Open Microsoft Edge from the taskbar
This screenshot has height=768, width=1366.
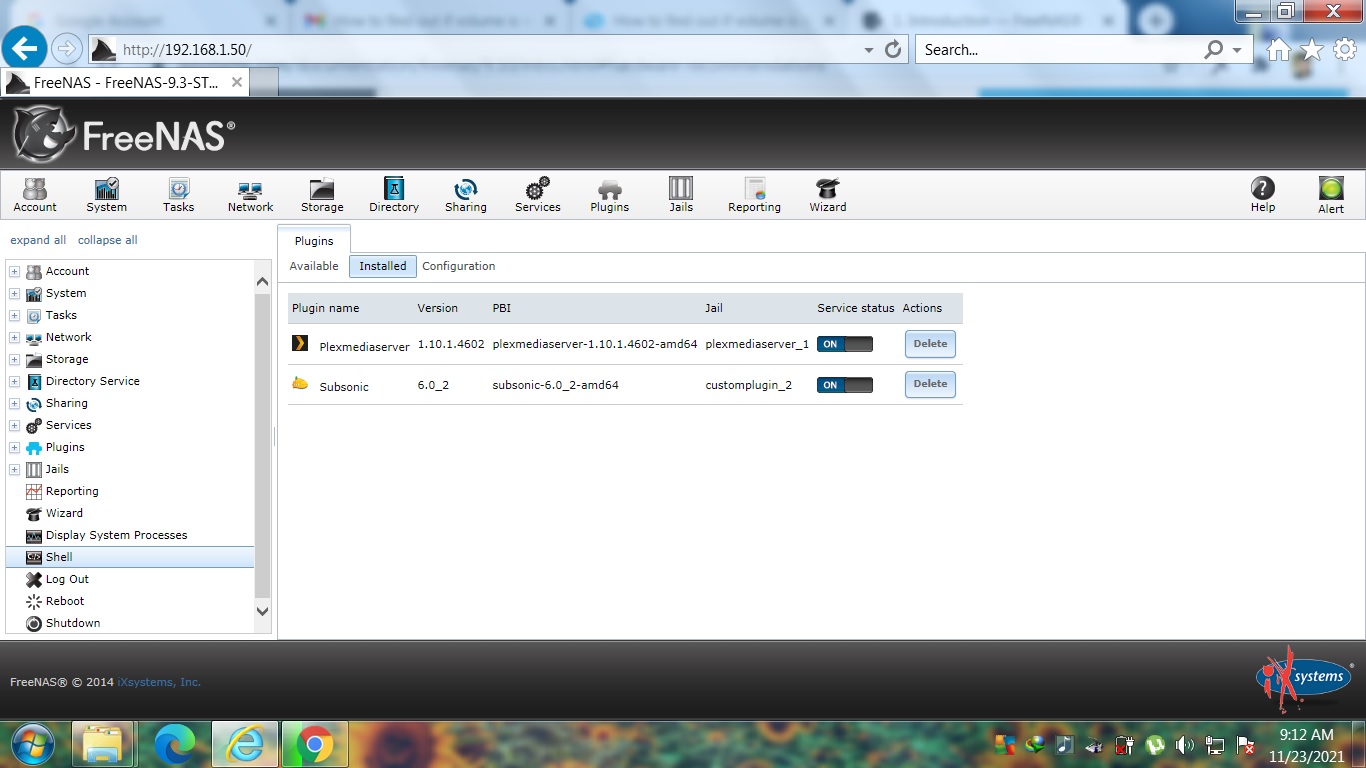coord(174,744)
